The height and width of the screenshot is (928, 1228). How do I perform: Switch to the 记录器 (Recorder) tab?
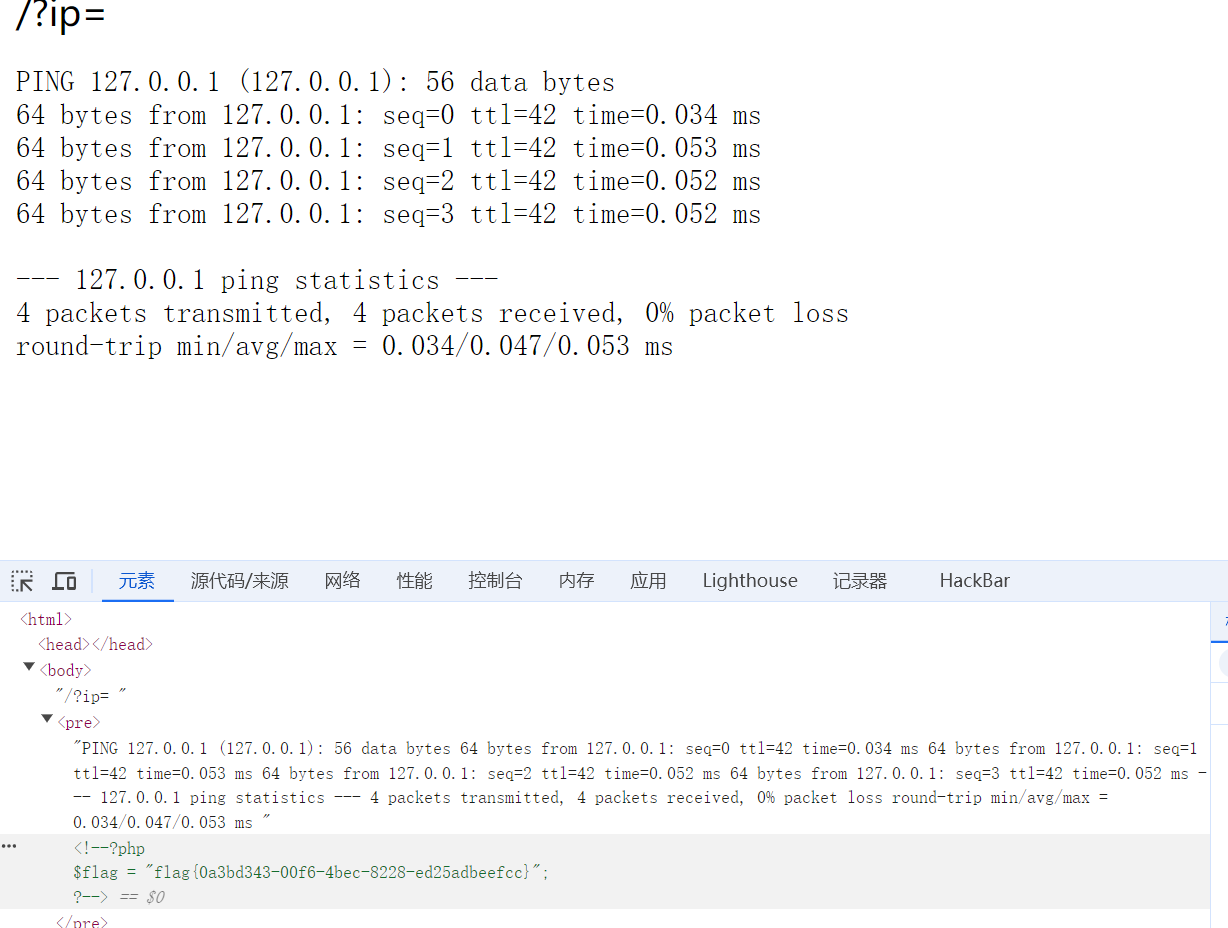[860, 581]
